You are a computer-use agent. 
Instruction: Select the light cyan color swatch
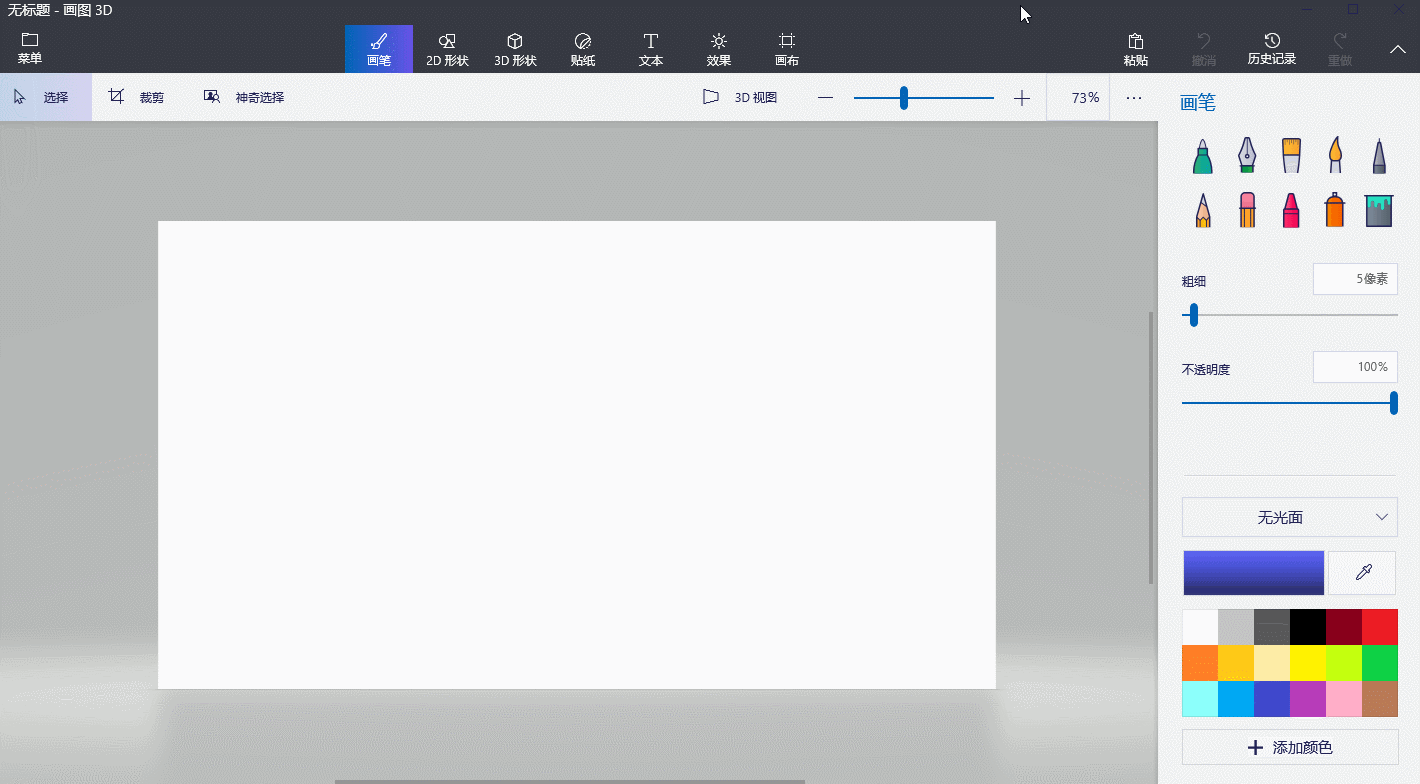[1200, 699]
